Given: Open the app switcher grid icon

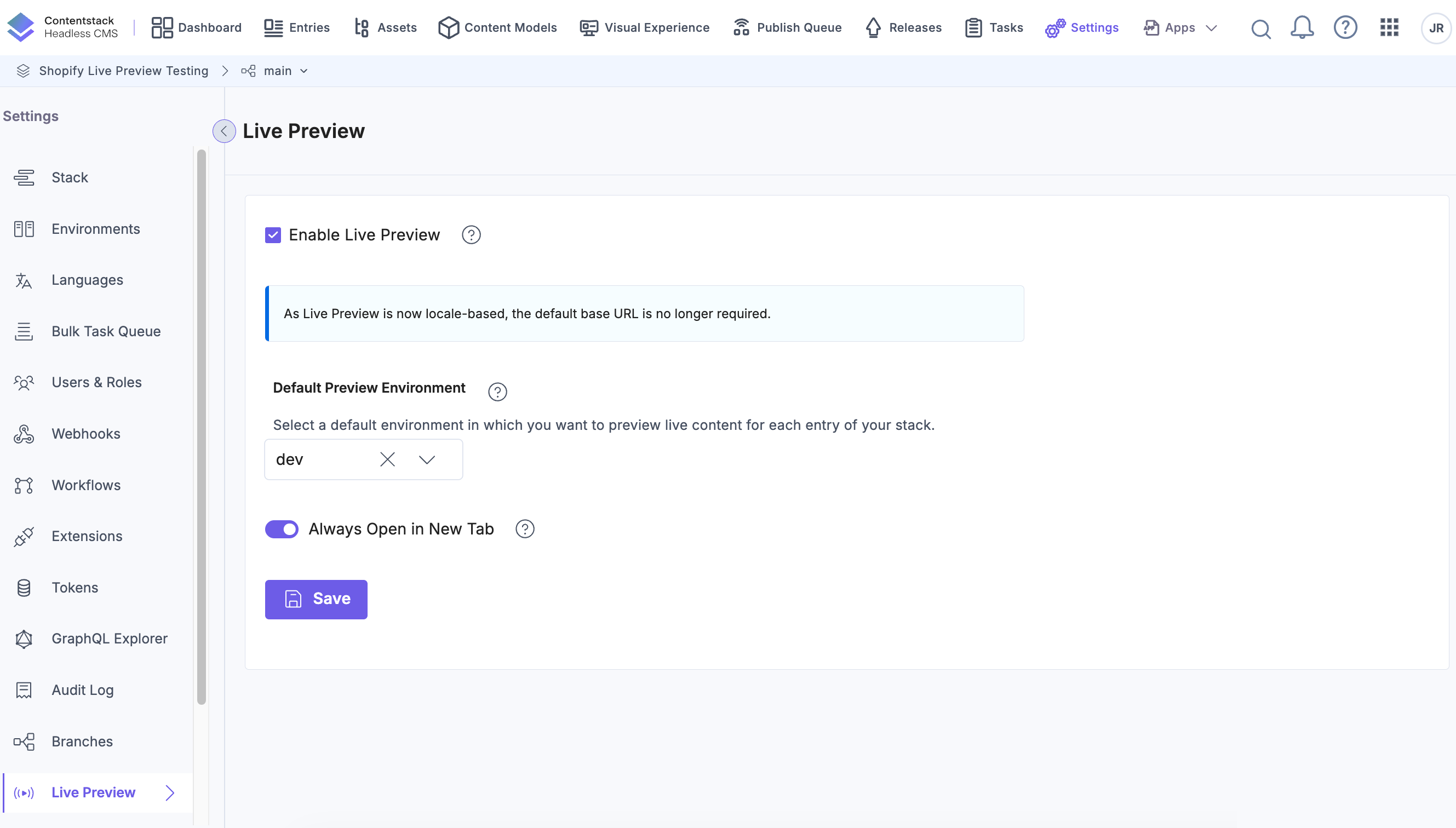Looking at the screenshot, I should click(x=1389, y=28).
